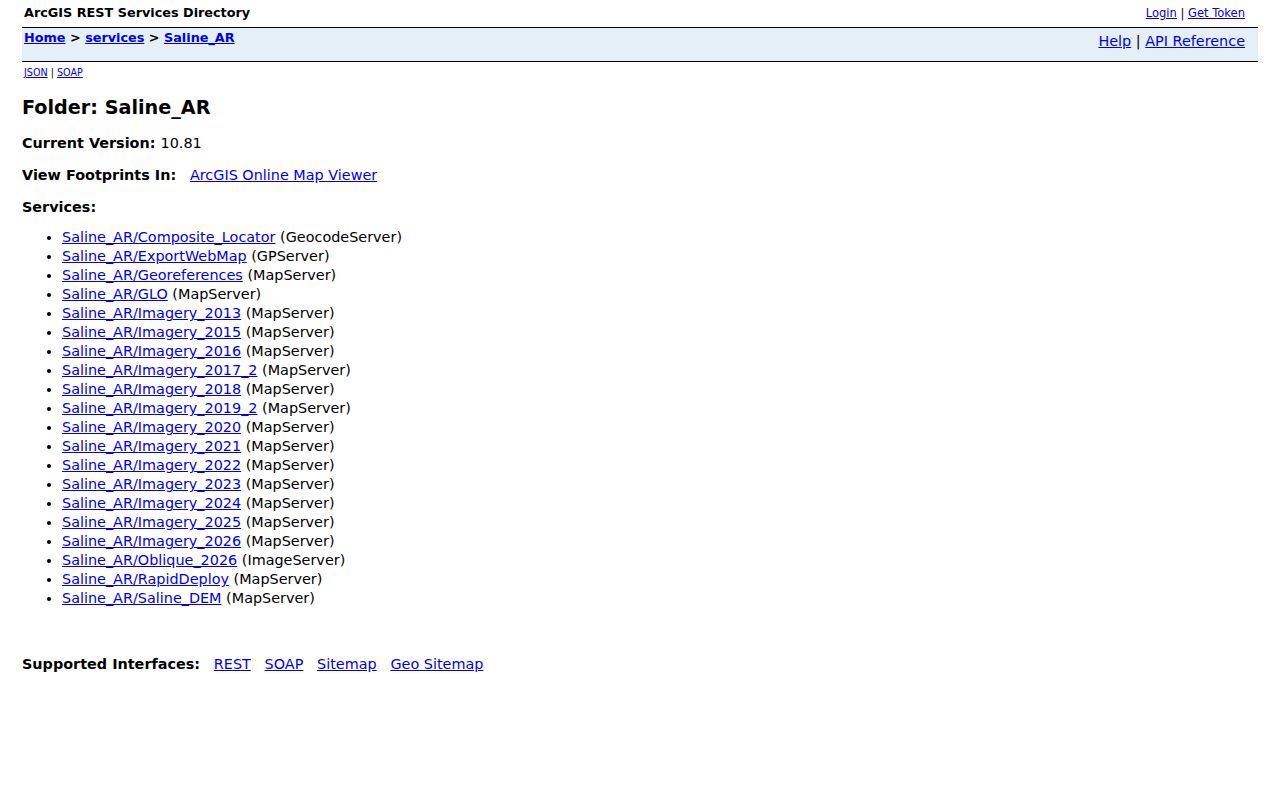The image size is (1280, 800).
Task: Open the API Reference link
Action: coord(1195,41)
